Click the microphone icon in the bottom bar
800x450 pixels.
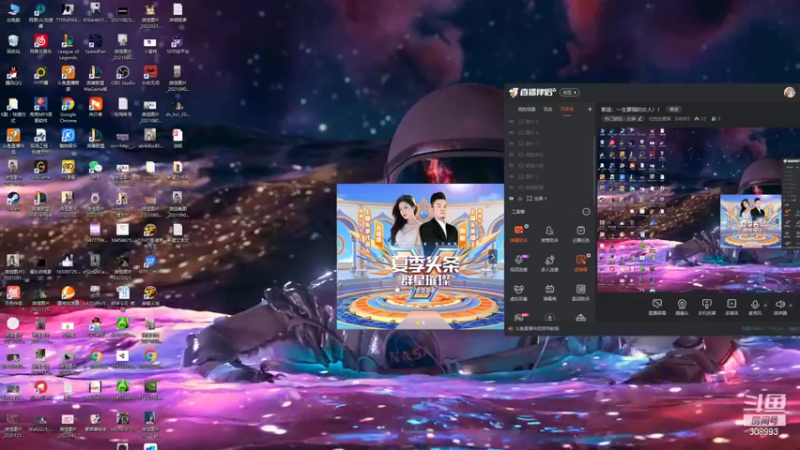755,304
